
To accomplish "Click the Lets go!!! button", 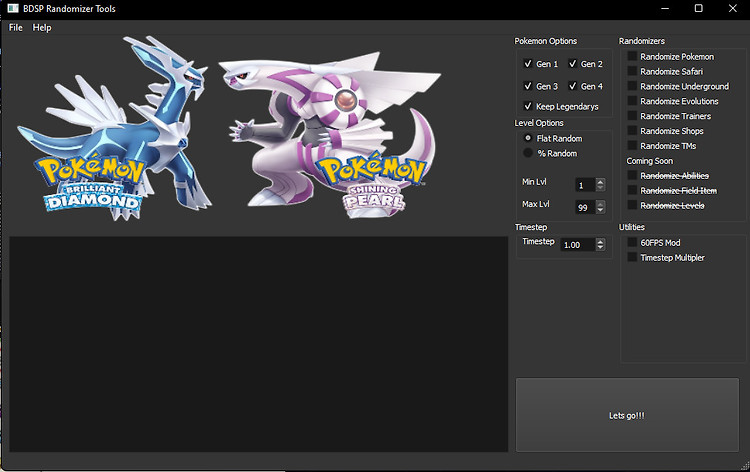I will pos(627,415).
